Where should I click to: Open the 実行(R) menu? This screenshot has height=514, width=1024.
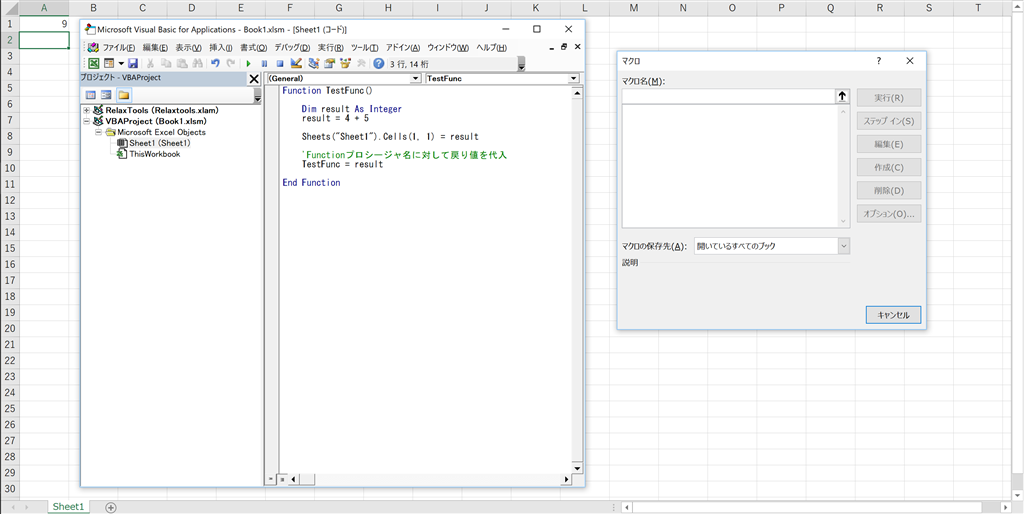pyautogui.click(x=330, y=48)
